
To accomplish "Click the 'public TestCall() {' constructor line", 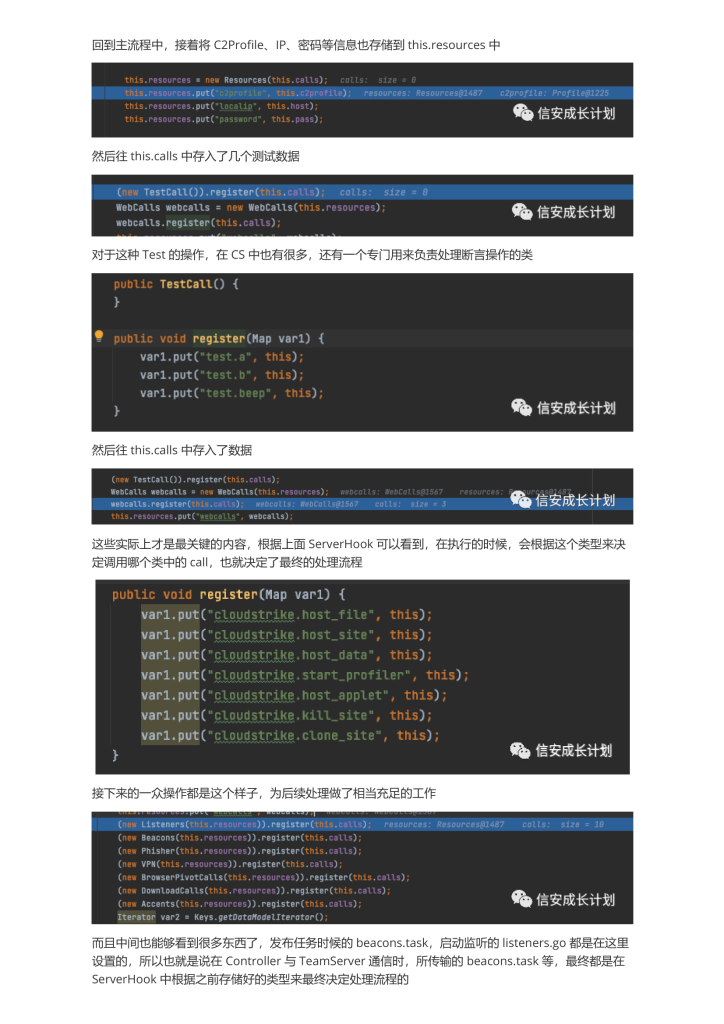I will (176, 284).
